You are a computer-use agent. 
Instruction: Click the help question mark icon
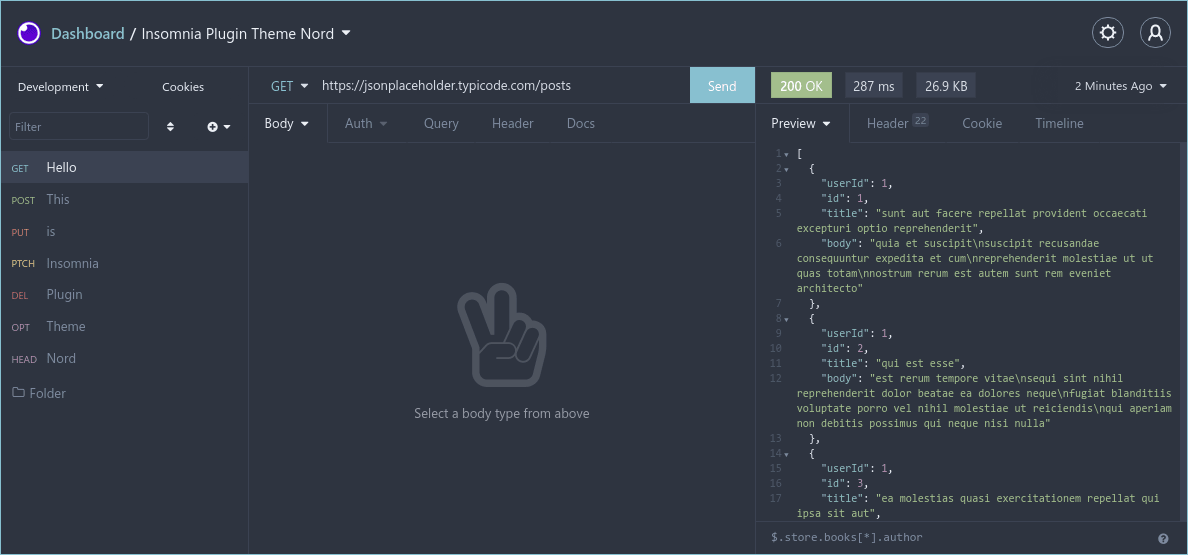(1163, 538)
